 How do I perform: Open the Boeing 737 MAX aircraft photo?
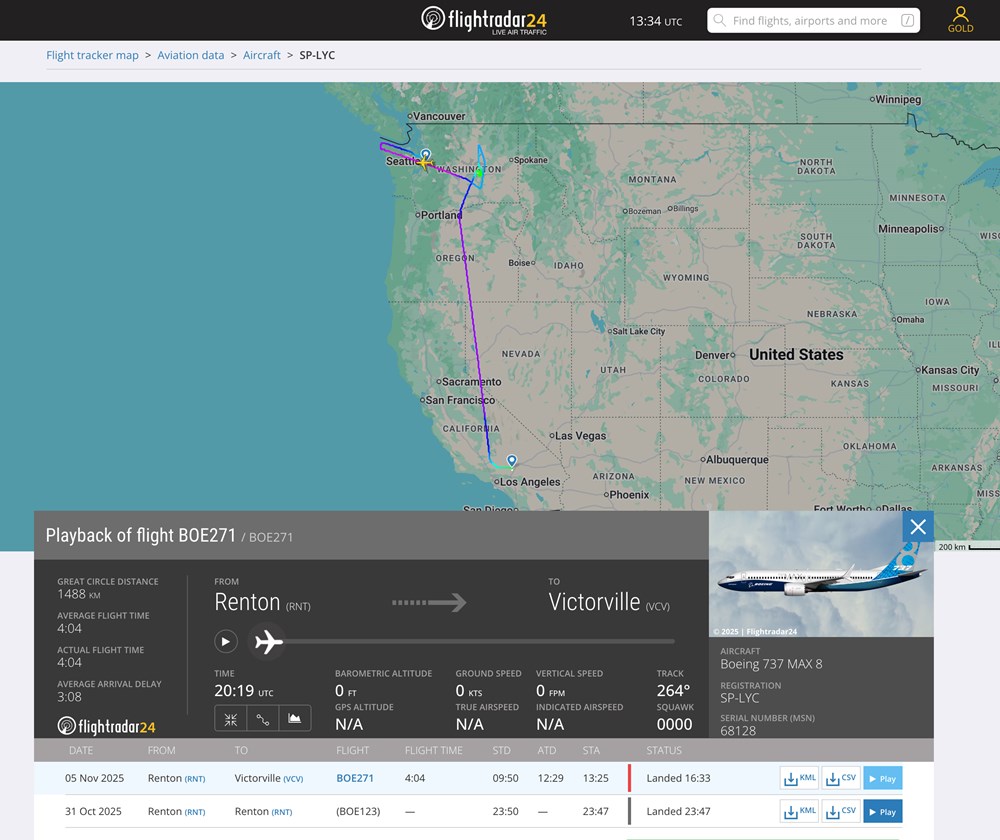pyautogui.click(x=821, y=574)
